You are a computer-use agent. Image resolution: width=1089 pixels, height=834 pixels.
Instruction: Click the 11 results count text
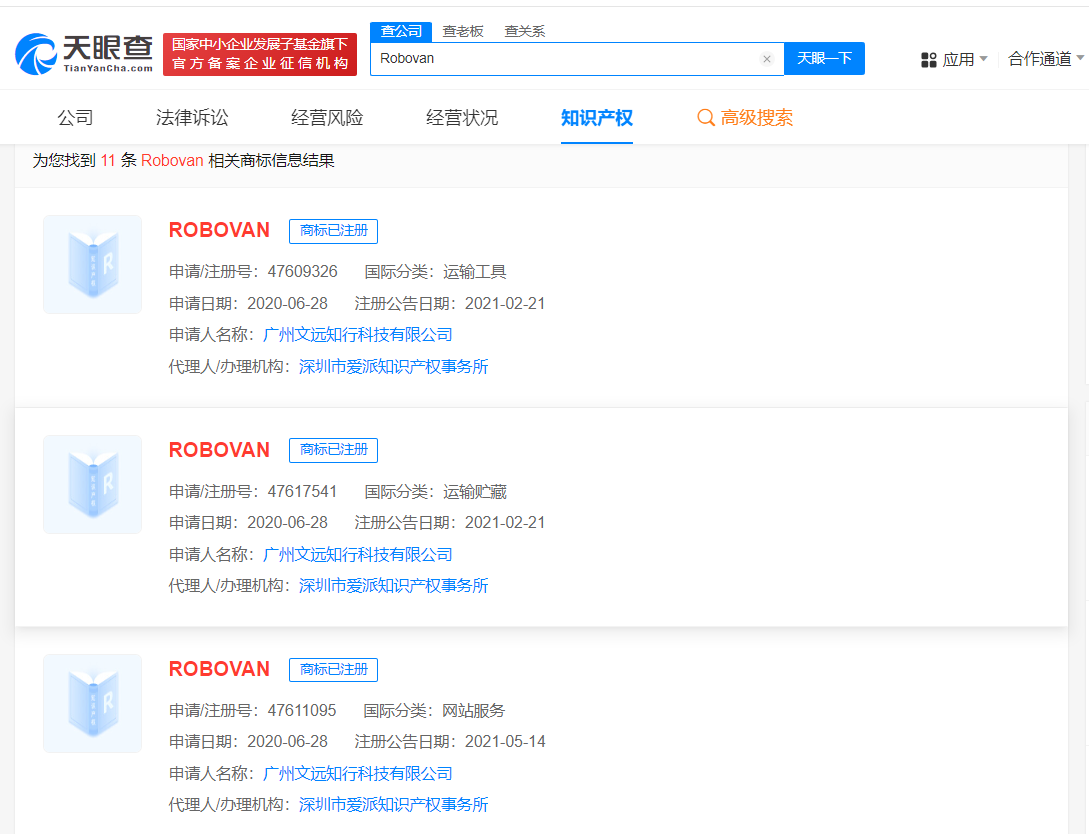tap(108, 160)
